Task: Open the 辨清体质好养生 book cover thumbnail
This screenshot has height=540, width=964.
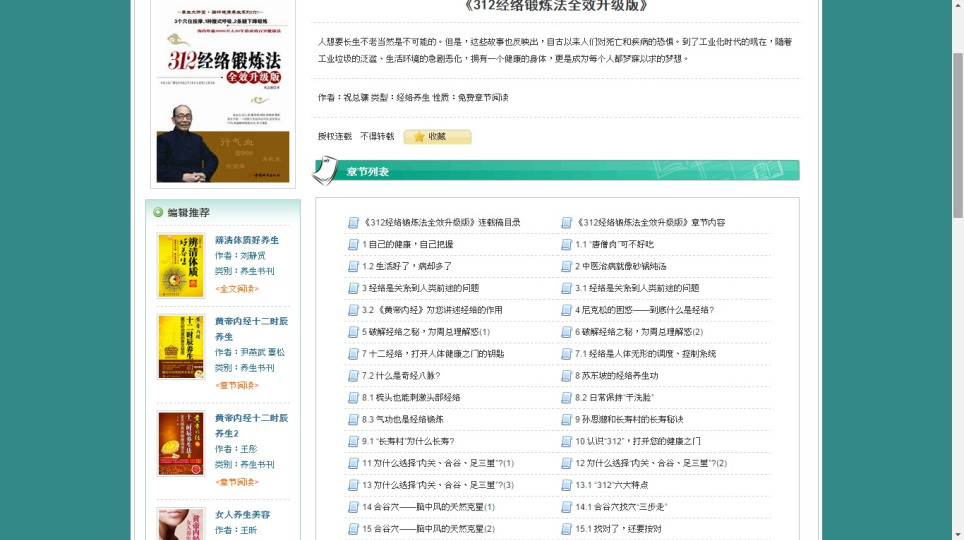Action: click(x=180, y=265)
